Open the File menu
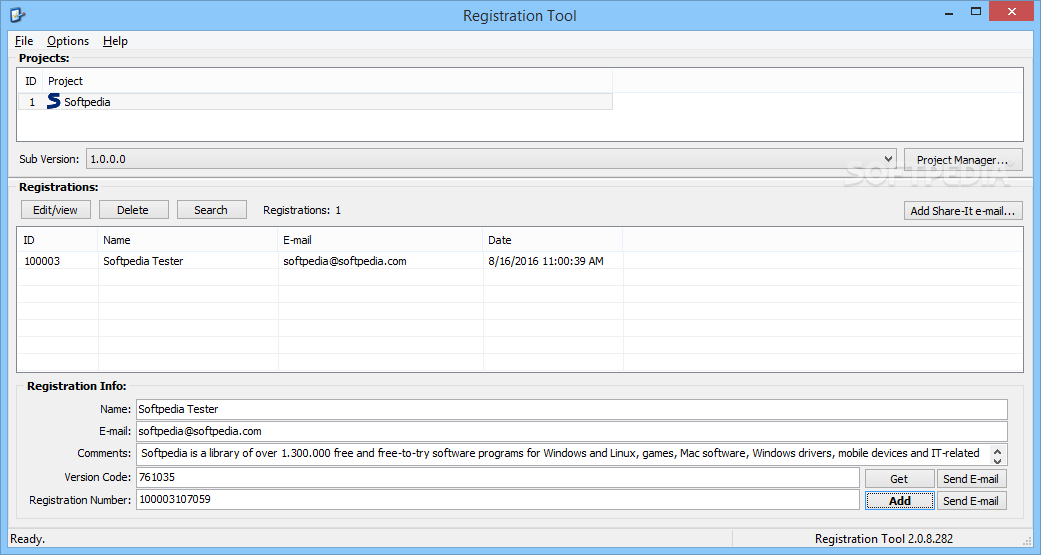 point(24,41)
